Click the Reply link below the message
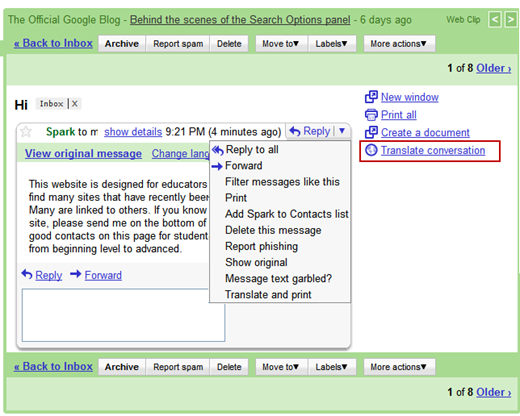This screenshot has height=416, width=520. 49,275
